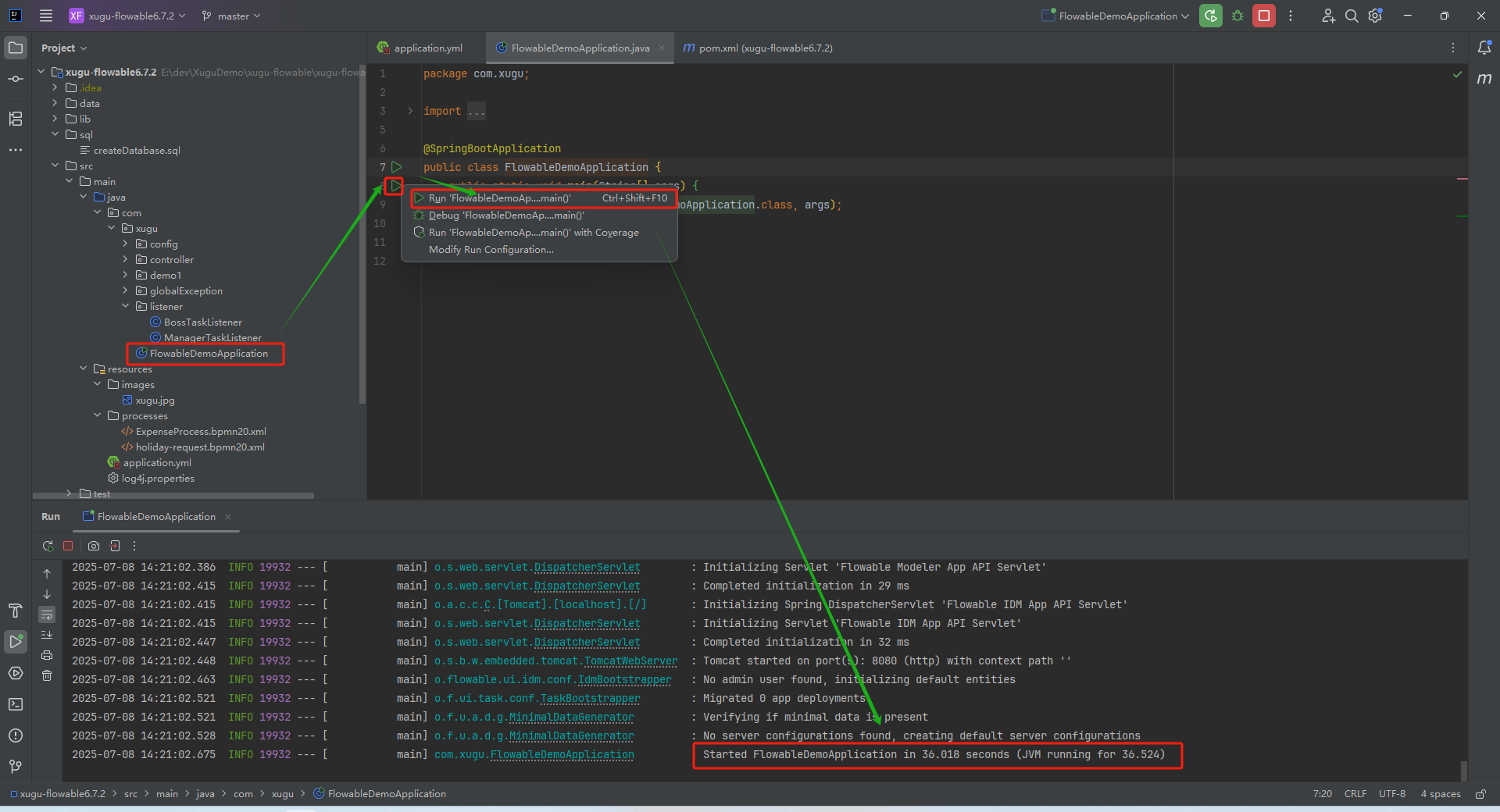Open the Git tool window in left sidebar

point(16,767)
